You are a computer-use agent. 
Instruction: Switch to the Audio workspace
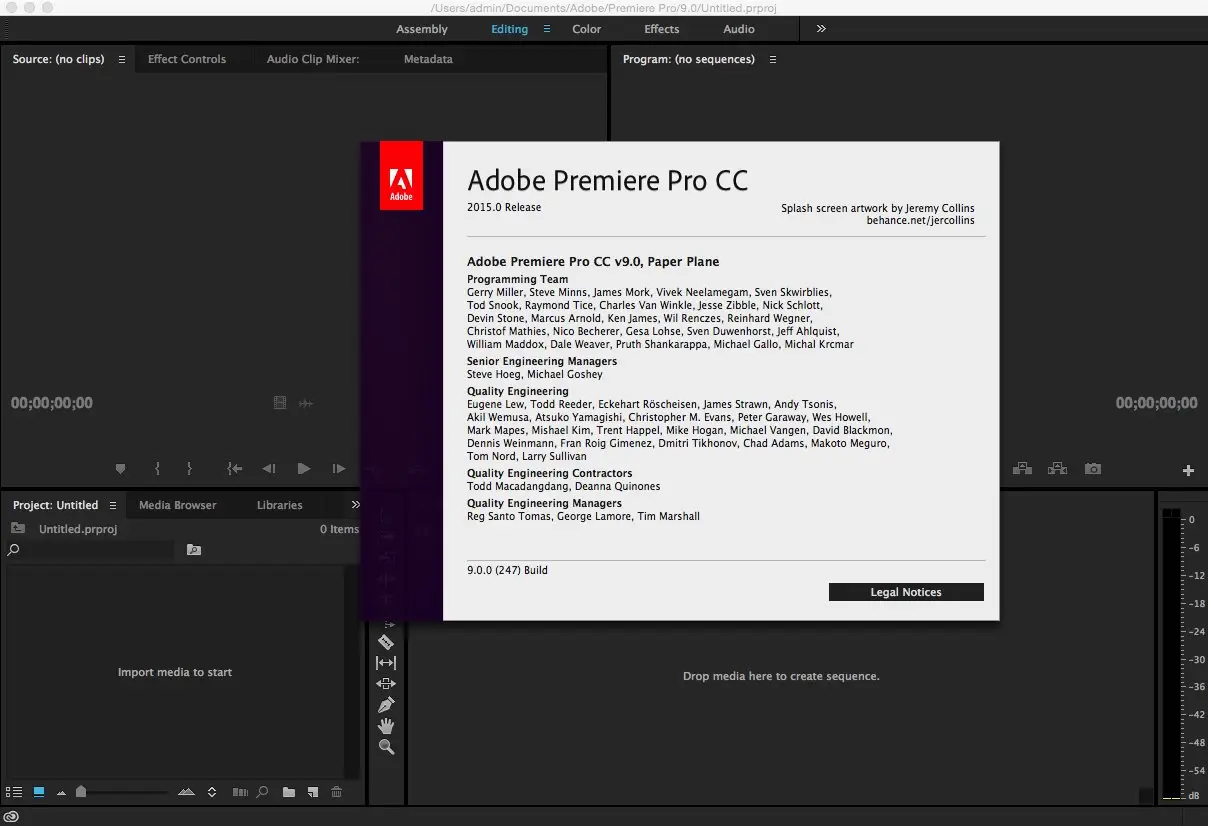(x=739, y=29)
